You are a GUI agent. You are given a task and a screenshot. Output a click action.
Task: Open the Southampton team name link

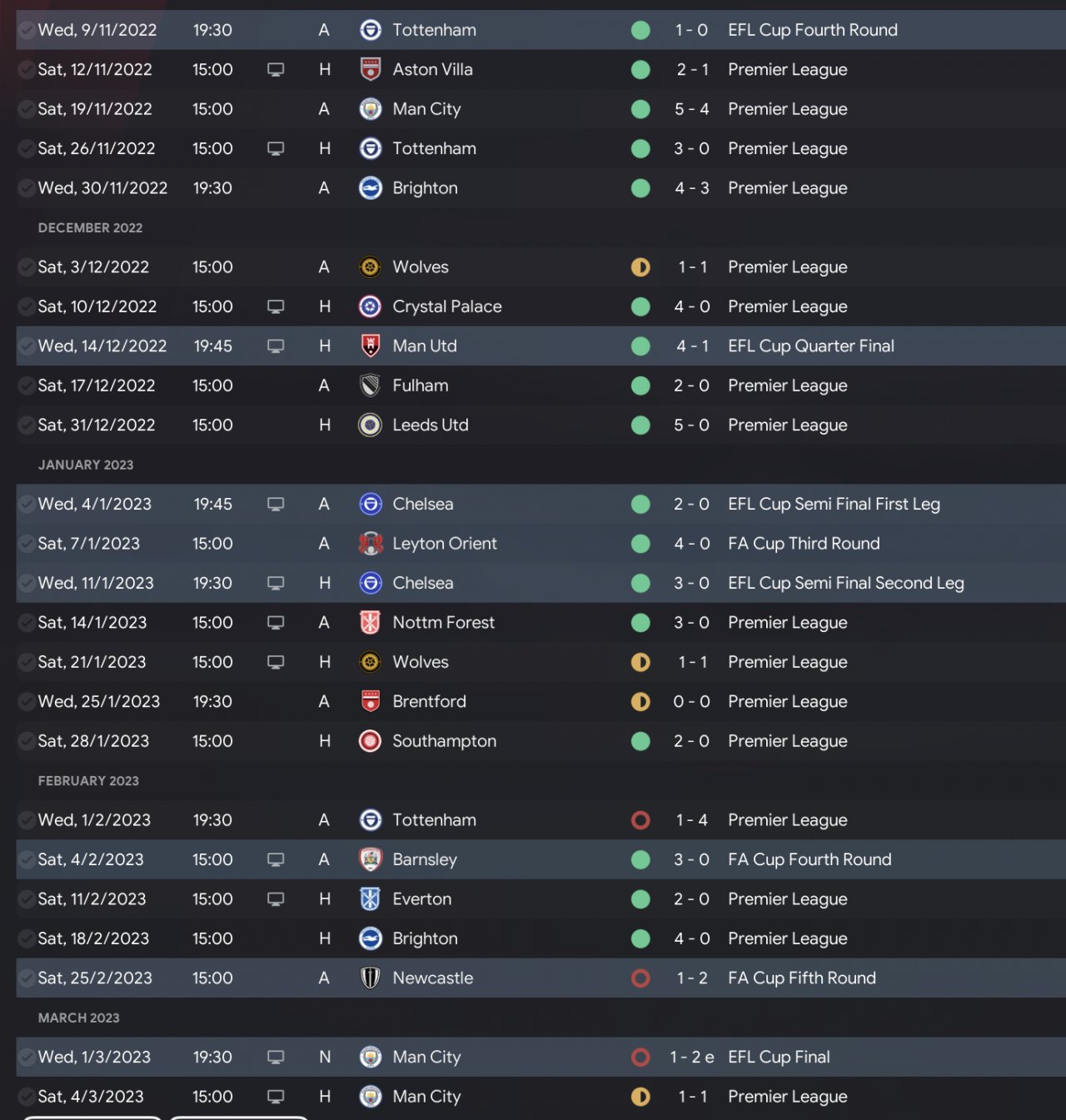point(444,741)
